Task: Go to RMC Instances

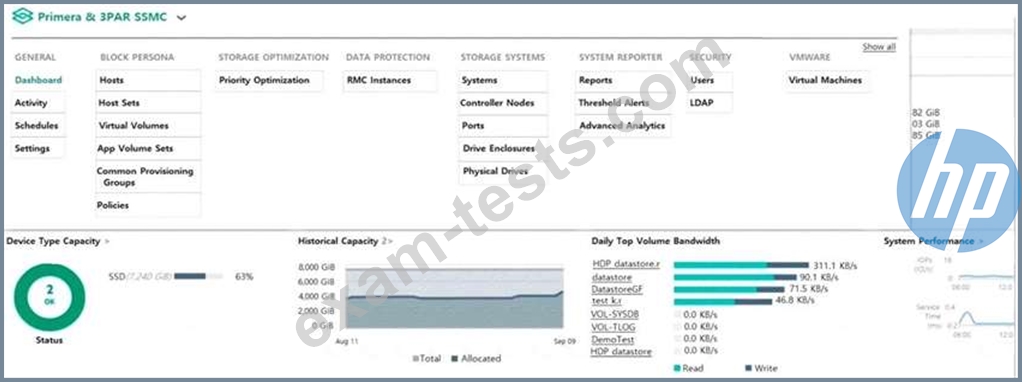Action: [379, 80]
